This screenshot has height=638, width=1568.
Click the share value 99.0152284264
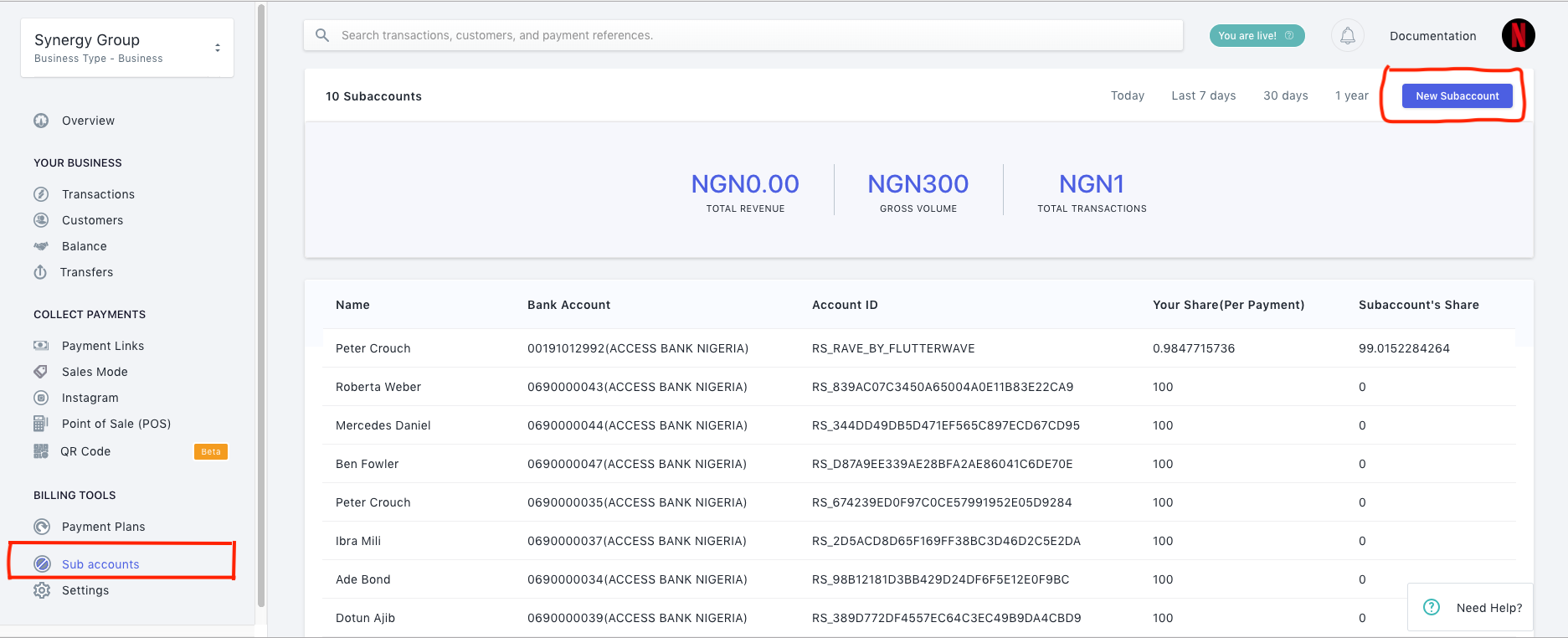click(x=1404, y=348)
